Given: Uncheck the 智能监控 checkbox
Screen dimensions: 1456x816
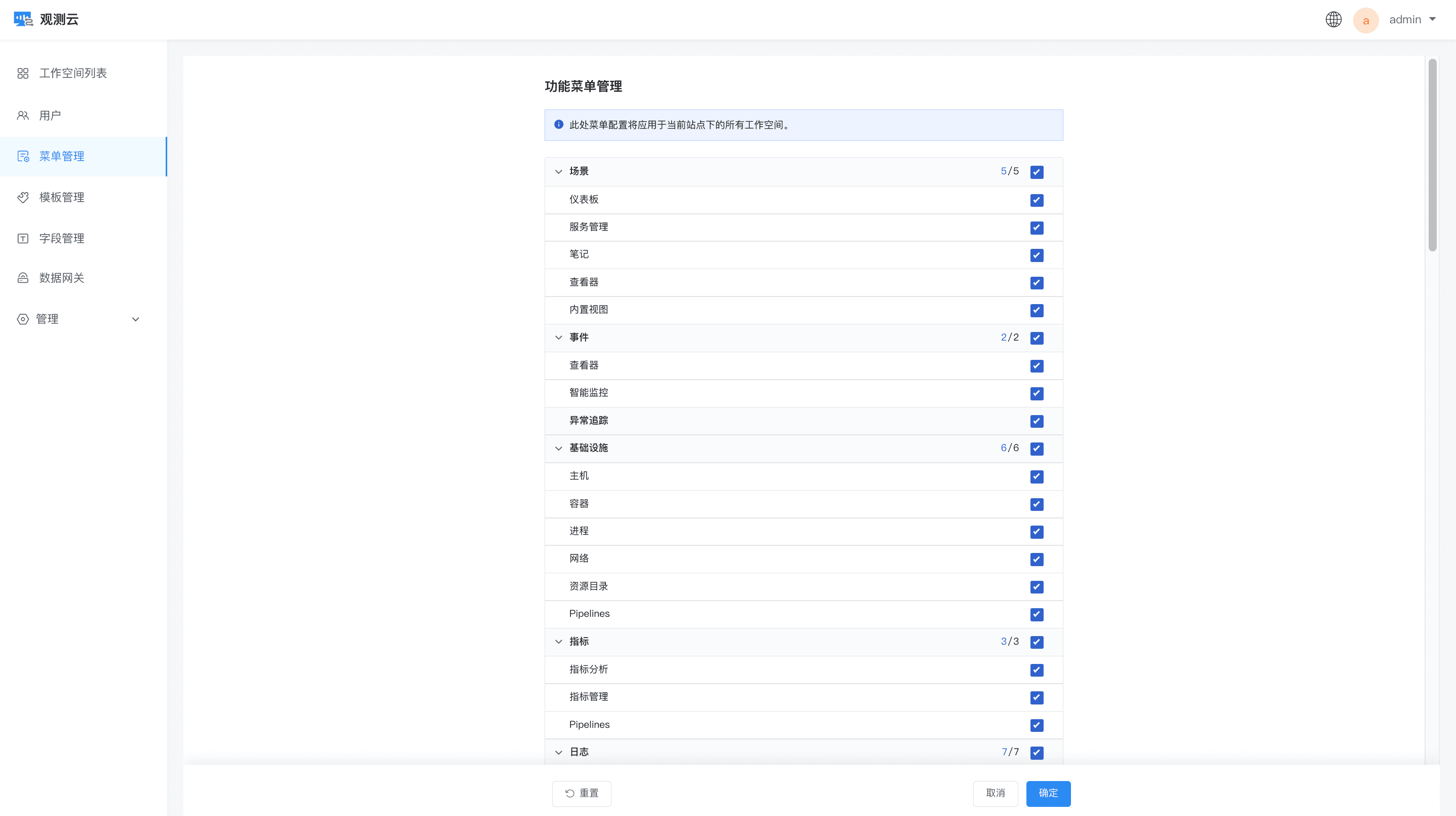Looking at the screenshot, I should pyautogui.click(x=1037, y=394).
